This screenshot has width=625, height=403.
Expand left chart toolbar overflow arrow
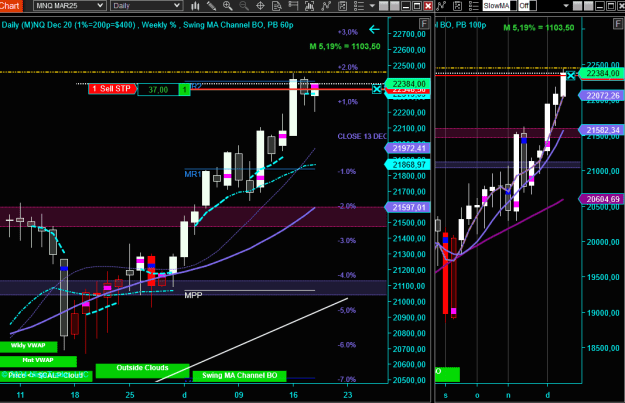372,6
